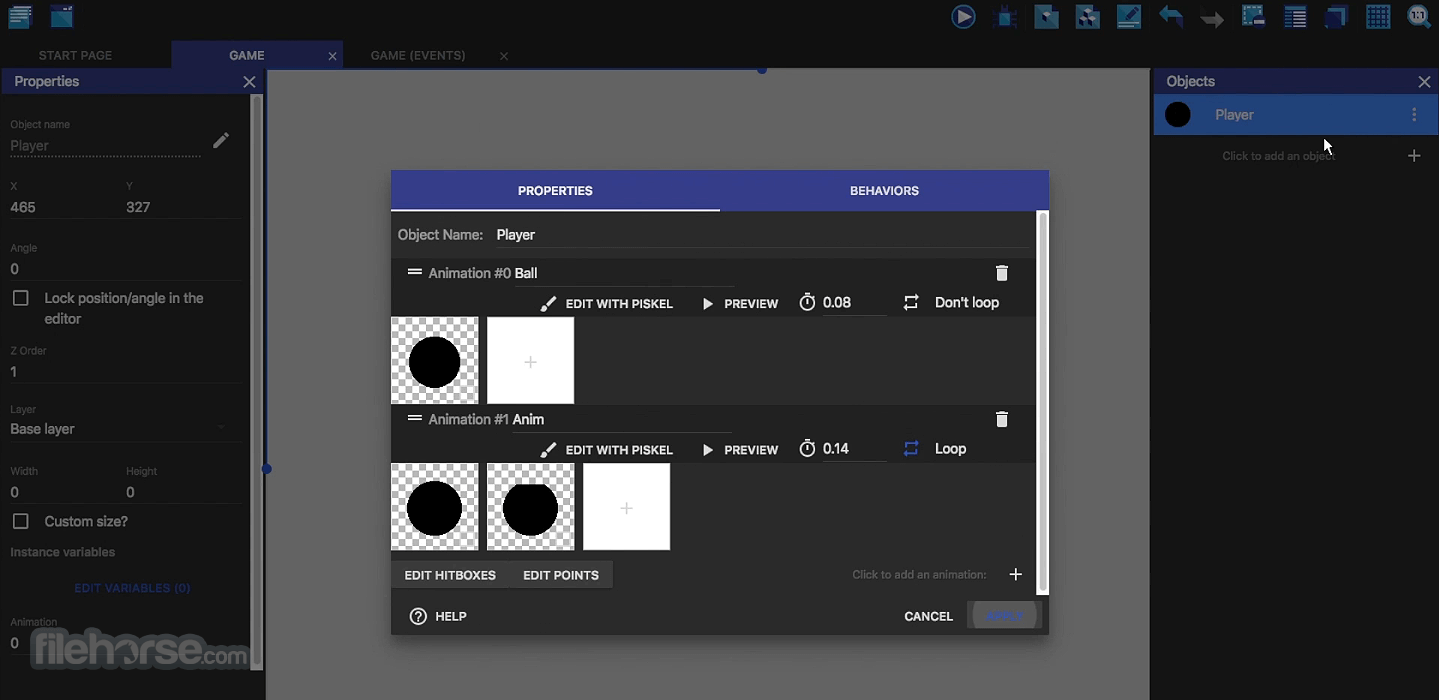Screen dimensions: 1439x700
Task: Click the Angle field
Action: tap(126, 269)
